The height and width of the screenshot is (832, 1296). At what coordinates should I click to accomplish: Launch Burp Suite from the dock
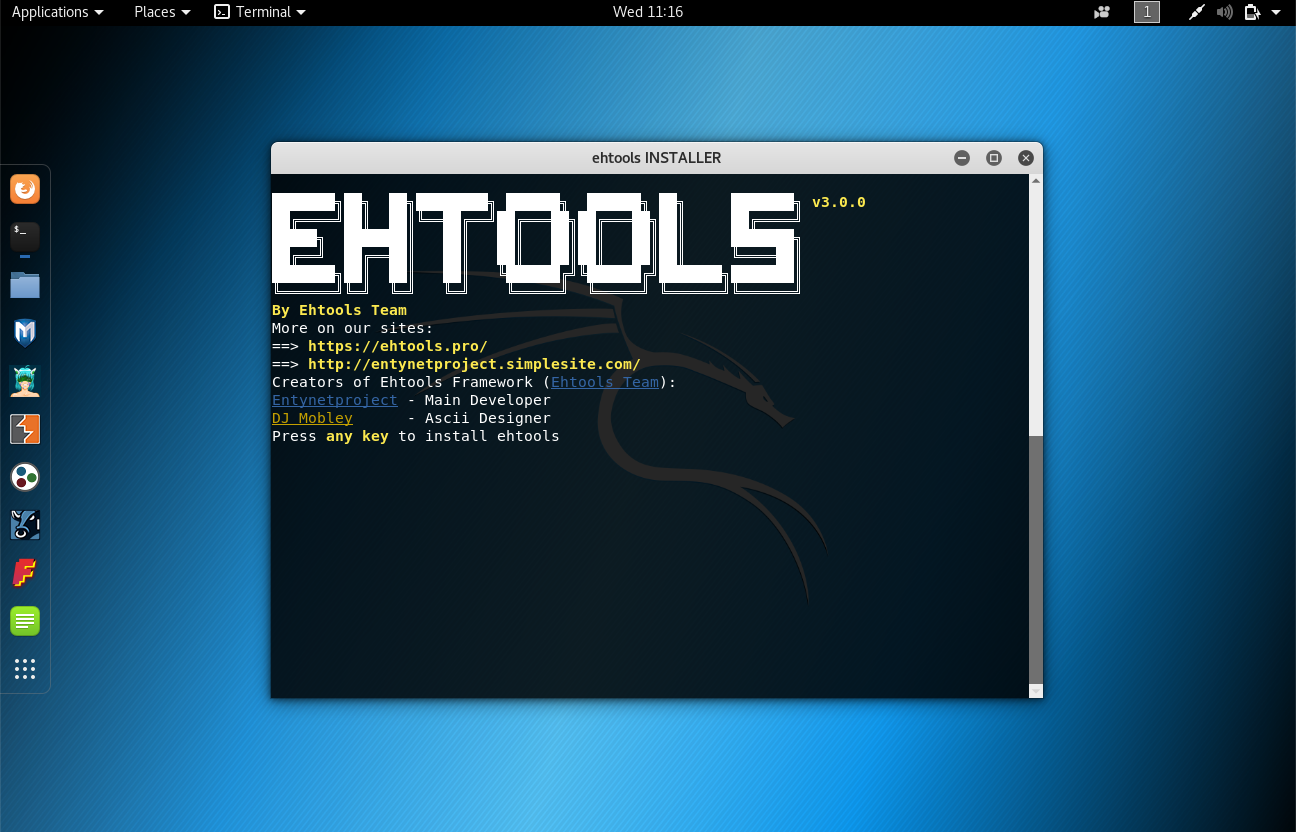[24, 429]
